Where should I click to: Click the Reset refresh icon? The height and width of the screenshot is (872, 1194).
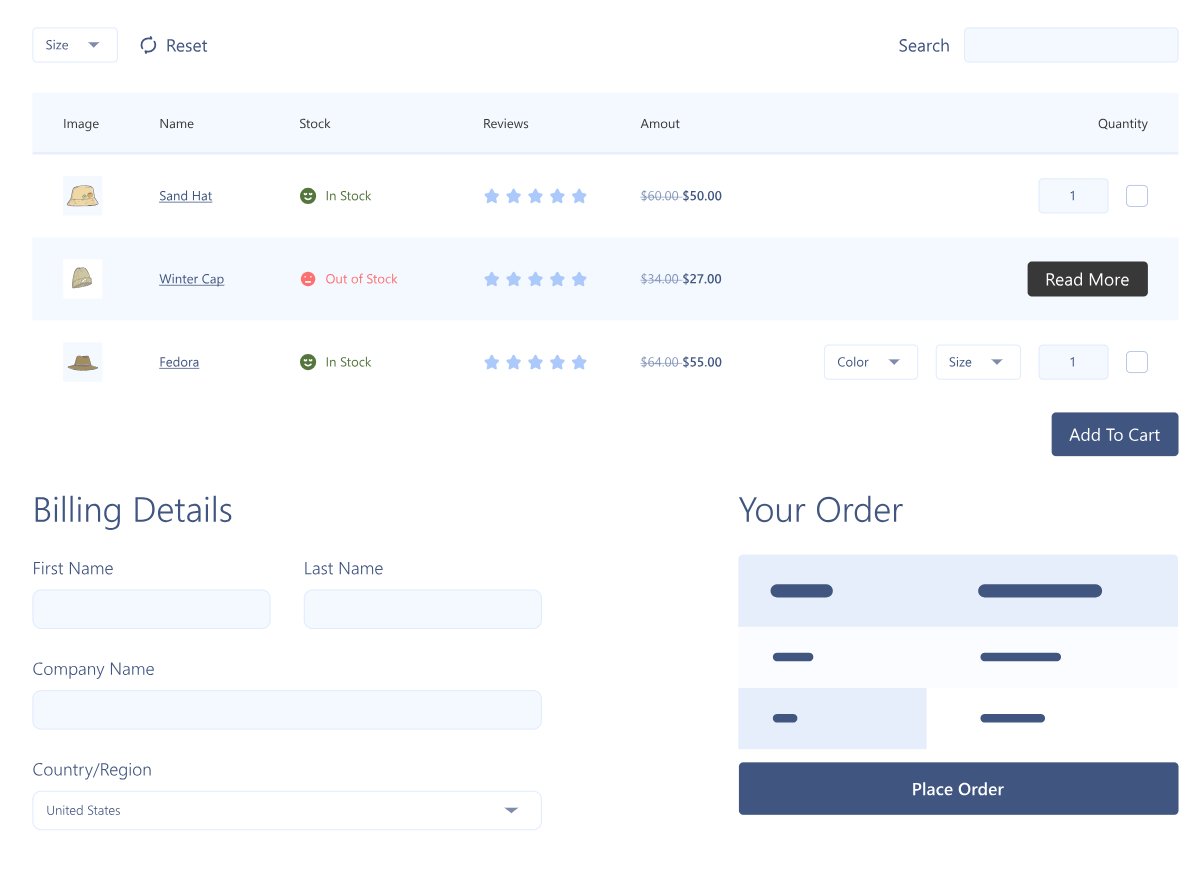(148, 45)
